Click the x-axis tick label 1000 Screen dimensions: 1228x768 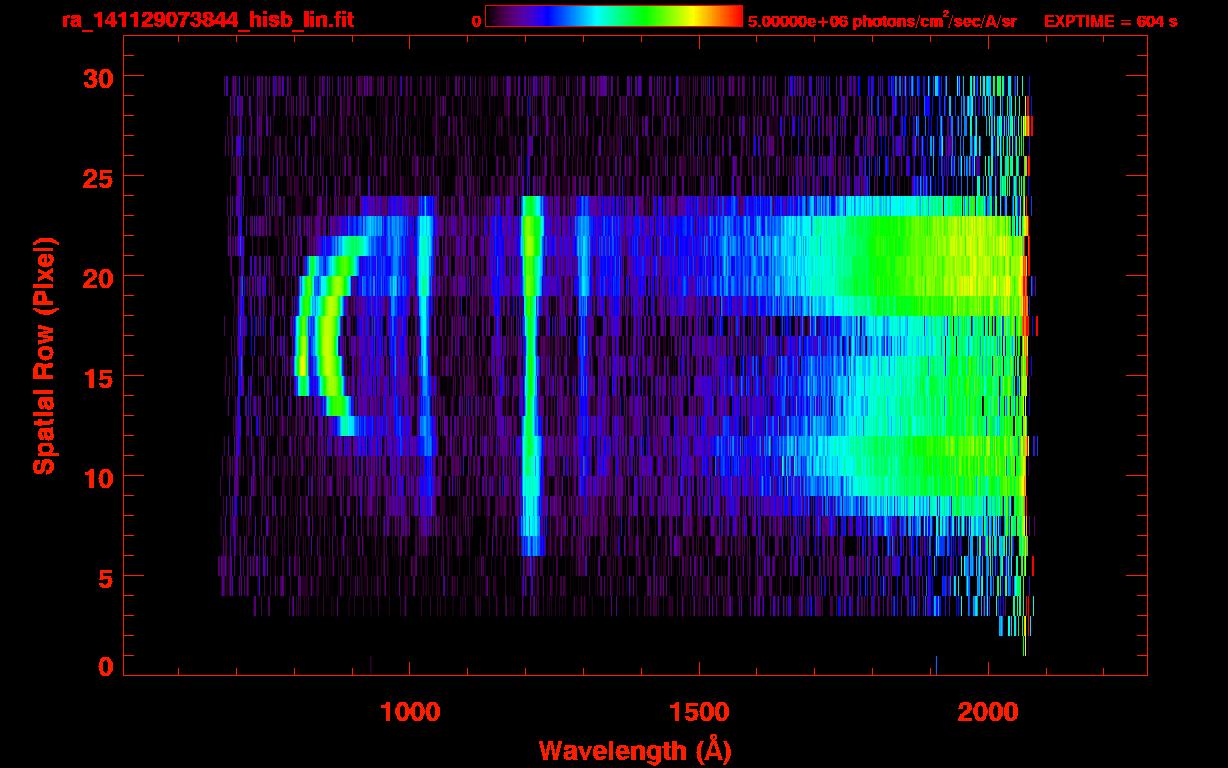click(410, 712)
